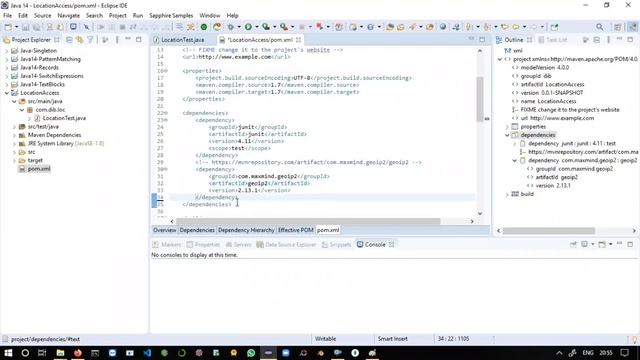Expand the properties node in Outline

point(507,127)
